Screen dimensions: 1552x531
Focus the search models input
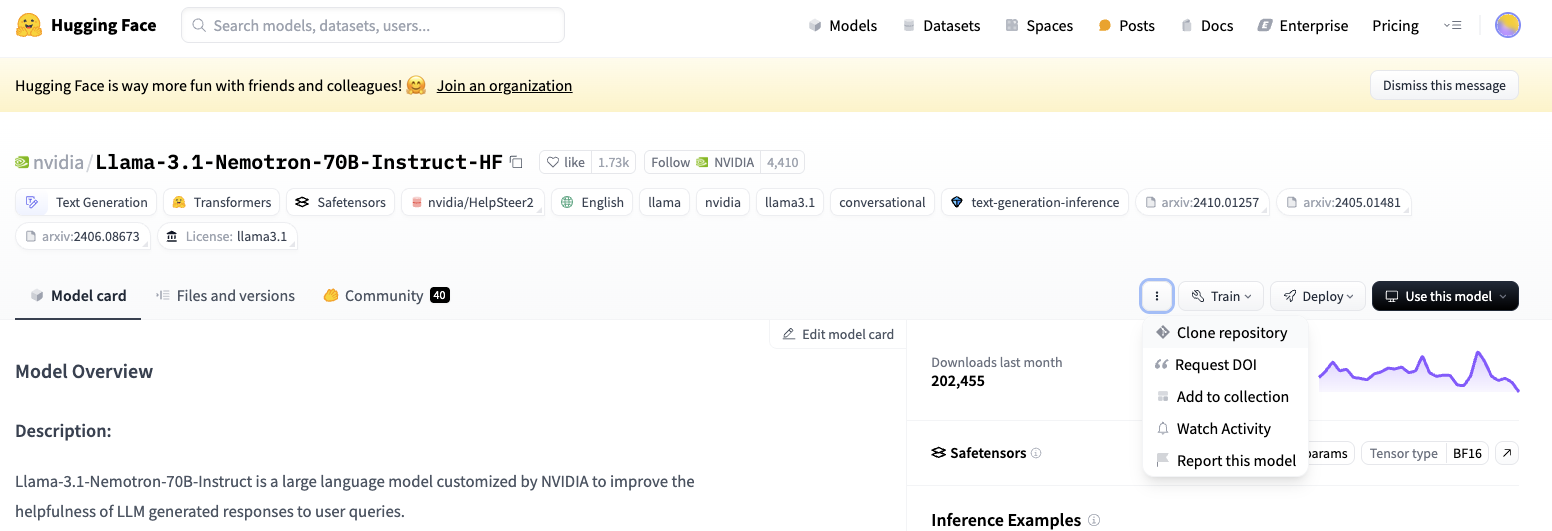373,25
